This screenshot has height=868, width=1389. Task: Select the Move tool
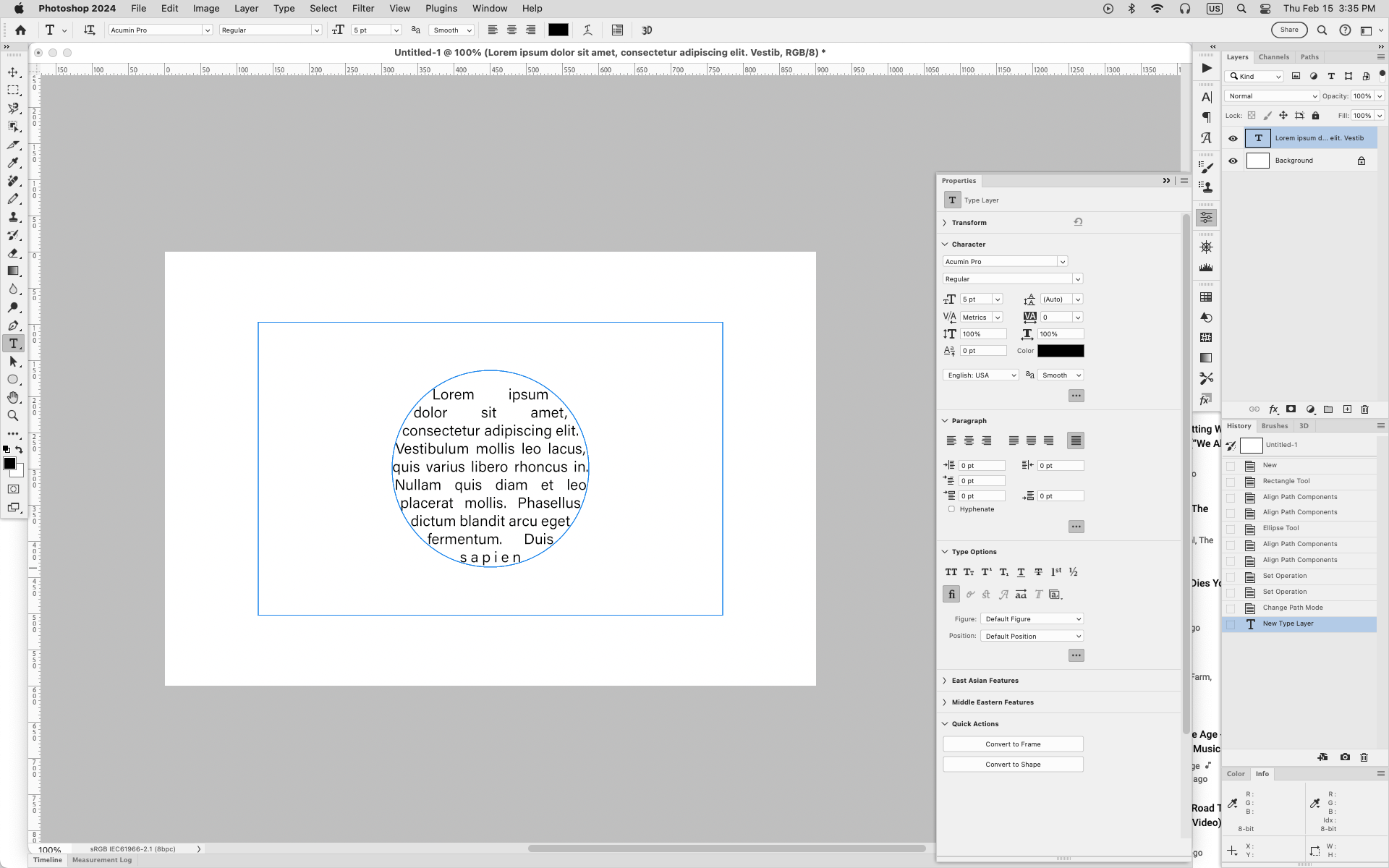point(13,72)
